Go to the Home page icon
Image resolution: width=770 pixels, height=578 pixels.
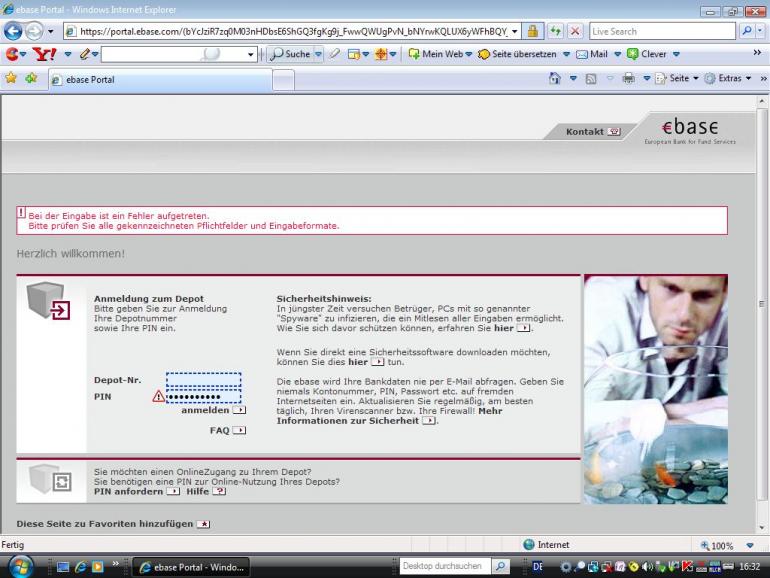coord(555,79)
